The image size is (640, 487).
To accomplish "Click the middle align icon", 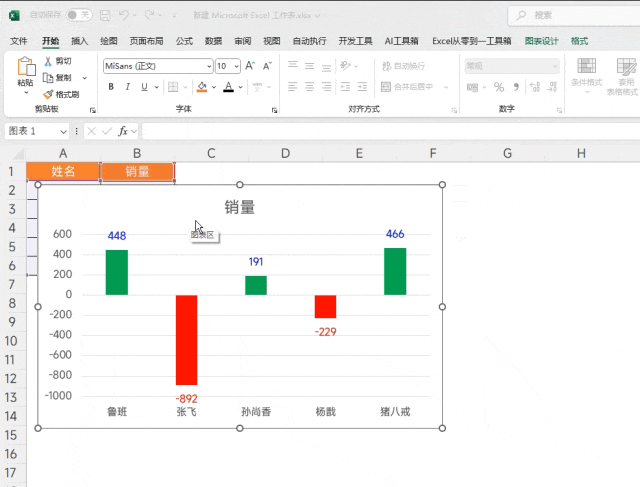I will 310,65.
